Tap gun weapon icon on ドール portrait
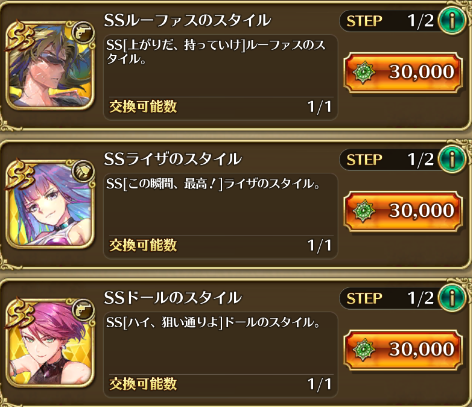This screenshot has width=472, height=407. click(x=83, y=310)
